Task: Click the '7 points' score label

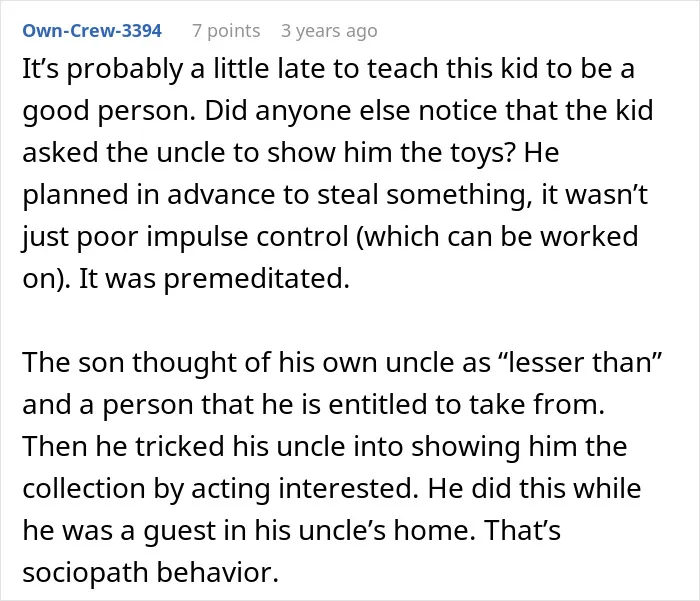Action: click(x=226, y=31)
